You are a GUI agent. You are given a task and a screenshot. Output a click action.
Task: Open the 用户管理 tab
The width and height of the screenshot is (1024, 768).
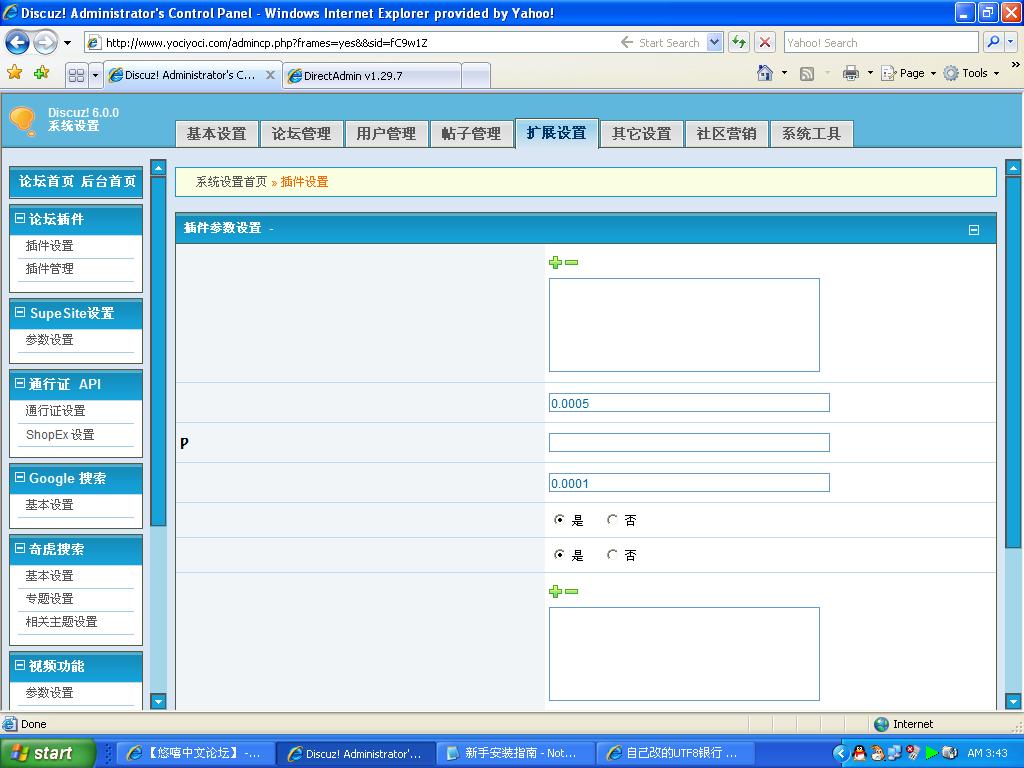[x=387, y=134]
